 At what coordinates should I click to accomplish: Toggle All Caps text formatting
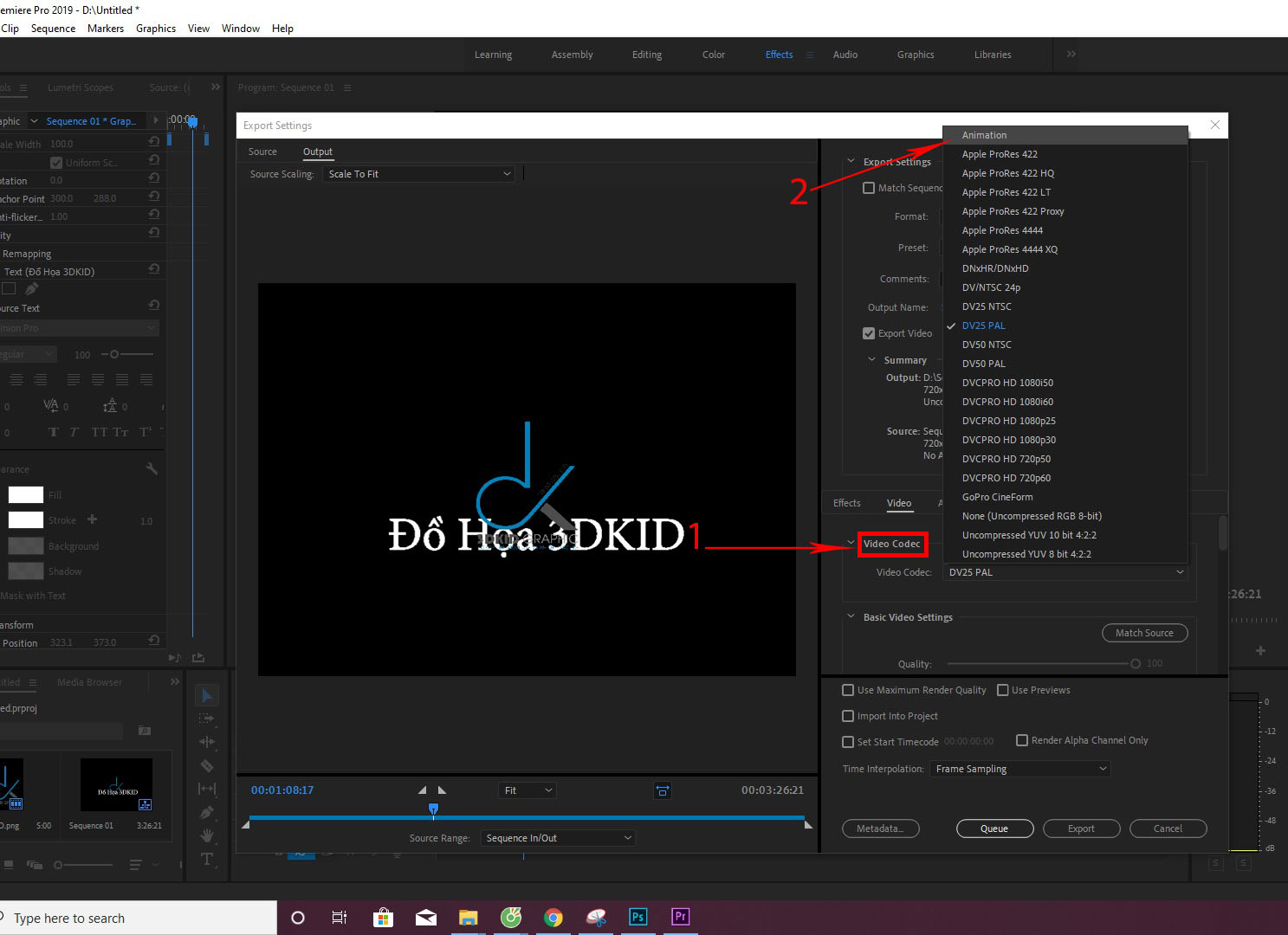99,431
